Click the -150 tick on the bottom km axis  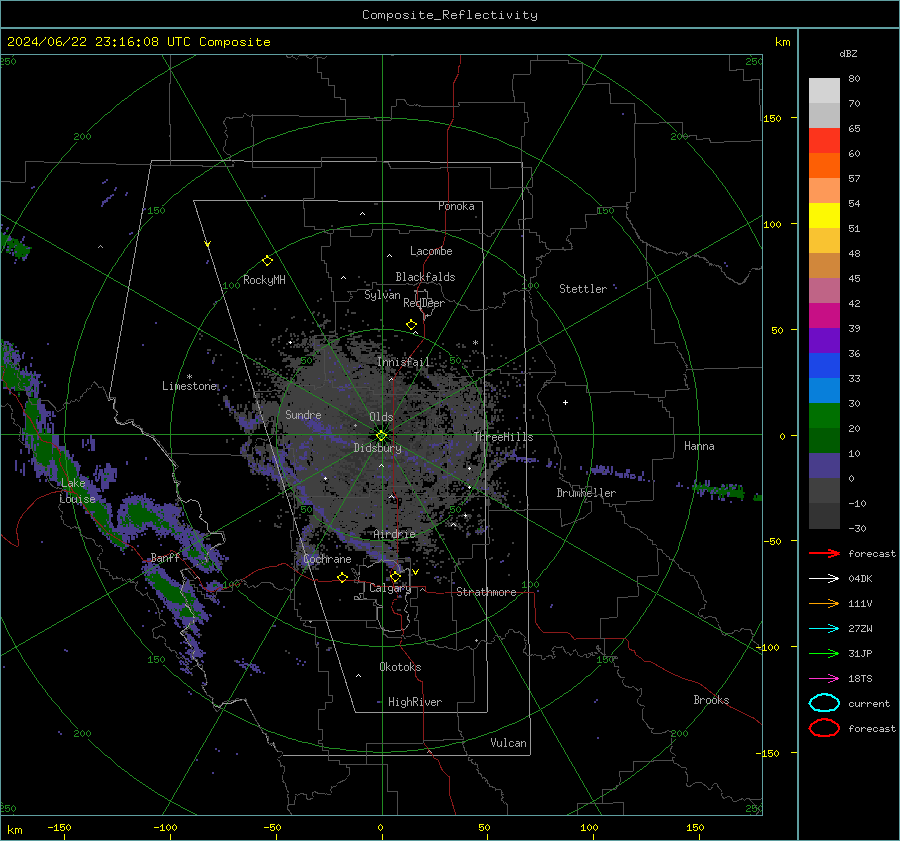point(59,827)
